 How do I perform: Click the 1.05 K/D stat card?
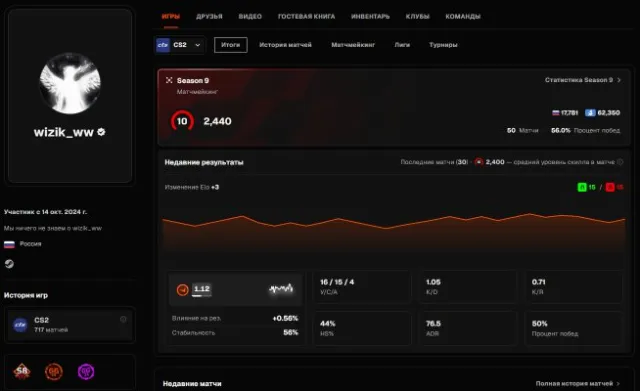coord(468,287)
